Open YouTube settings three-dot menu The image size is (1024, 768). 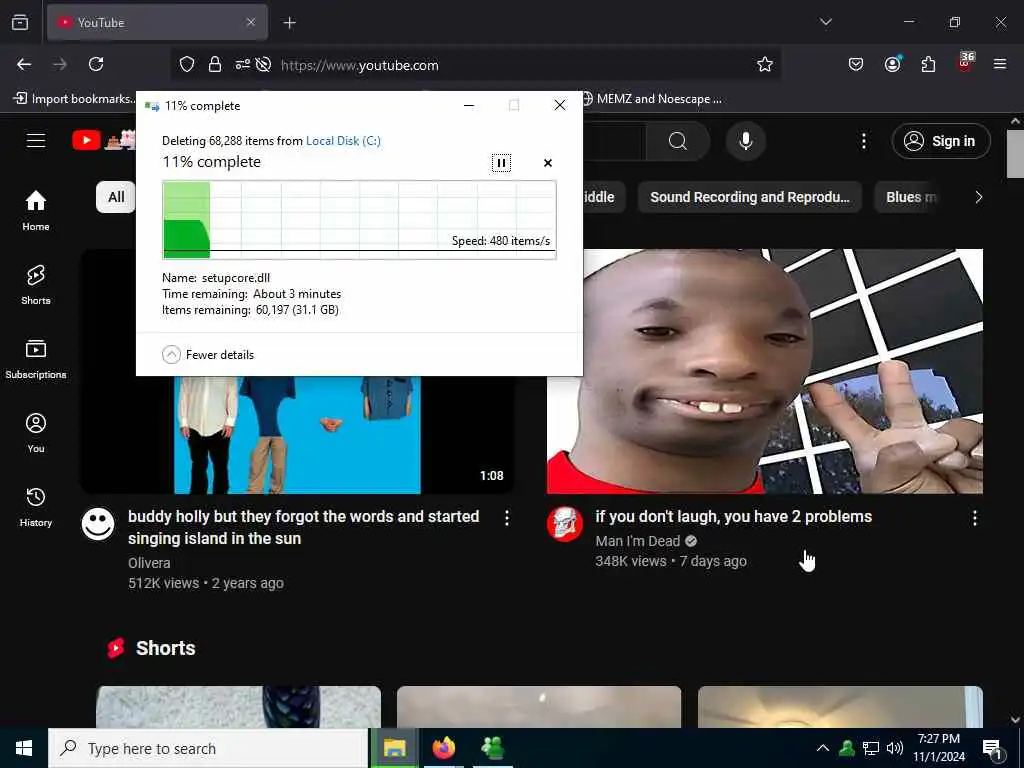click(863, 141)
